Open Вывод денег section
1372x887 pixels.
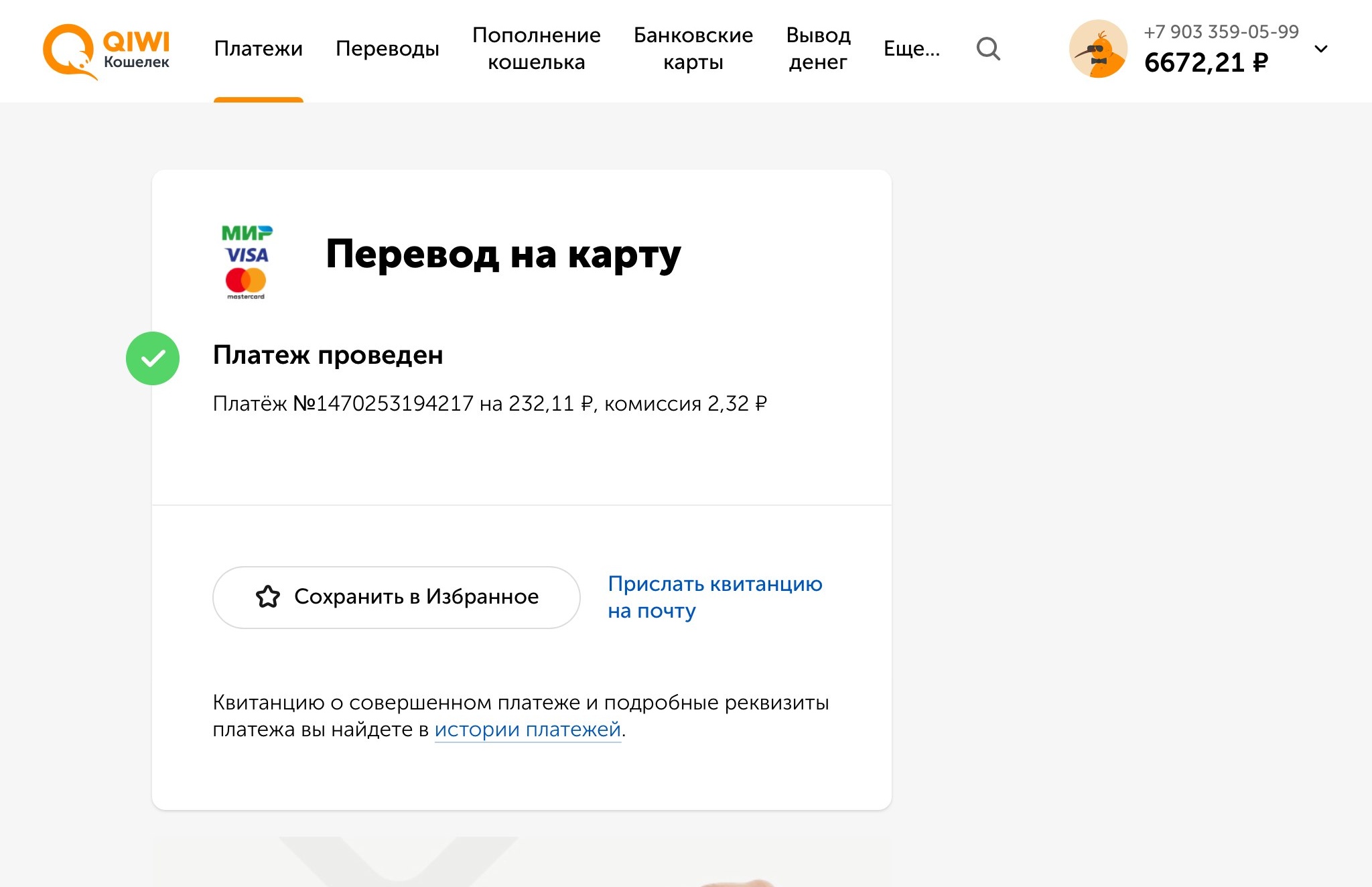(818, 48)
